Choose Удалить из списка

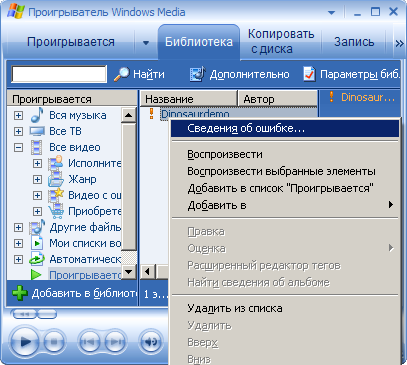(285, 308)
